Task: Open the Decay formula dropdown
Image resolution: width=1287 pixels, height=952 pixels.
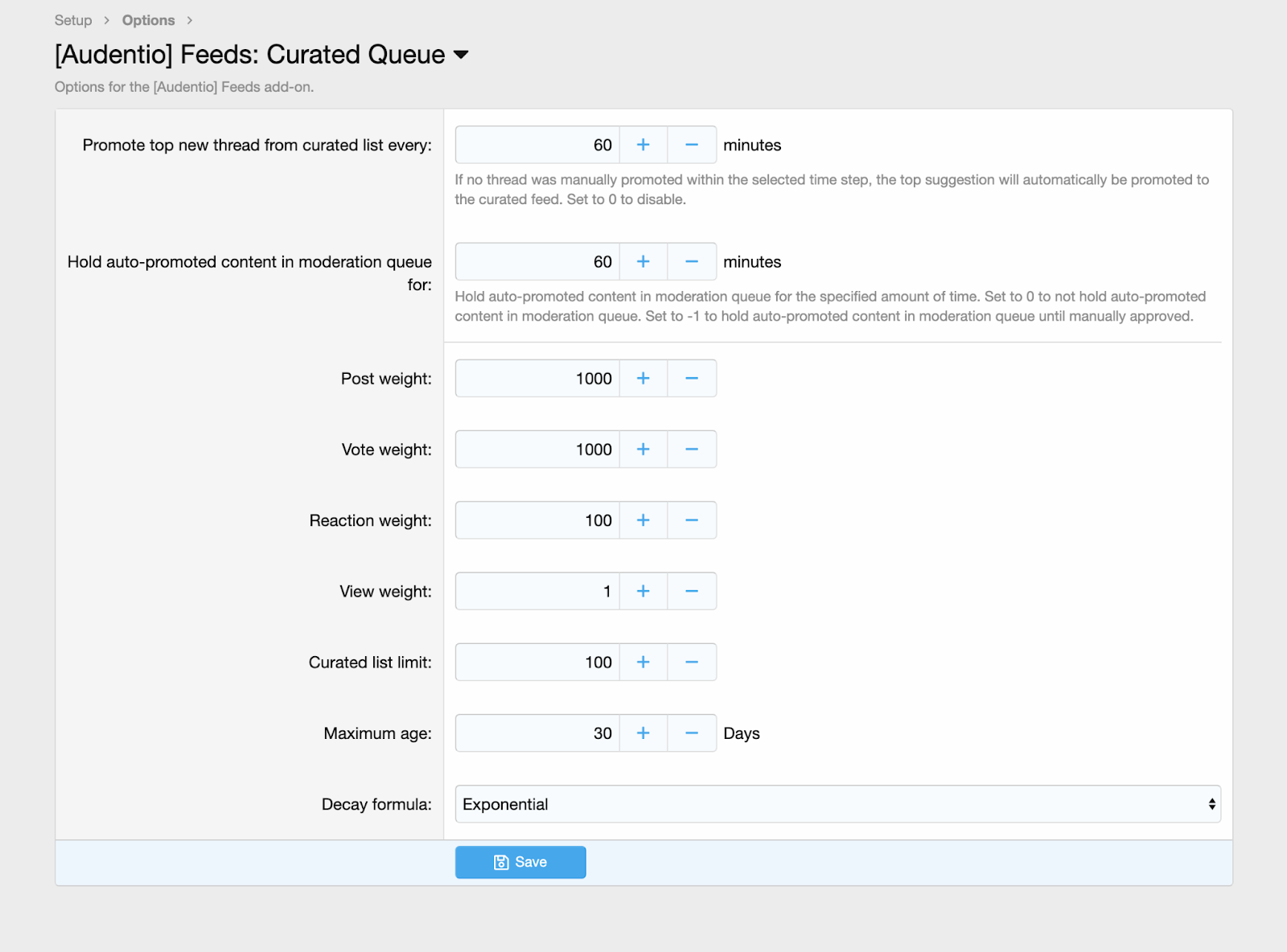Action: [837, 804]
